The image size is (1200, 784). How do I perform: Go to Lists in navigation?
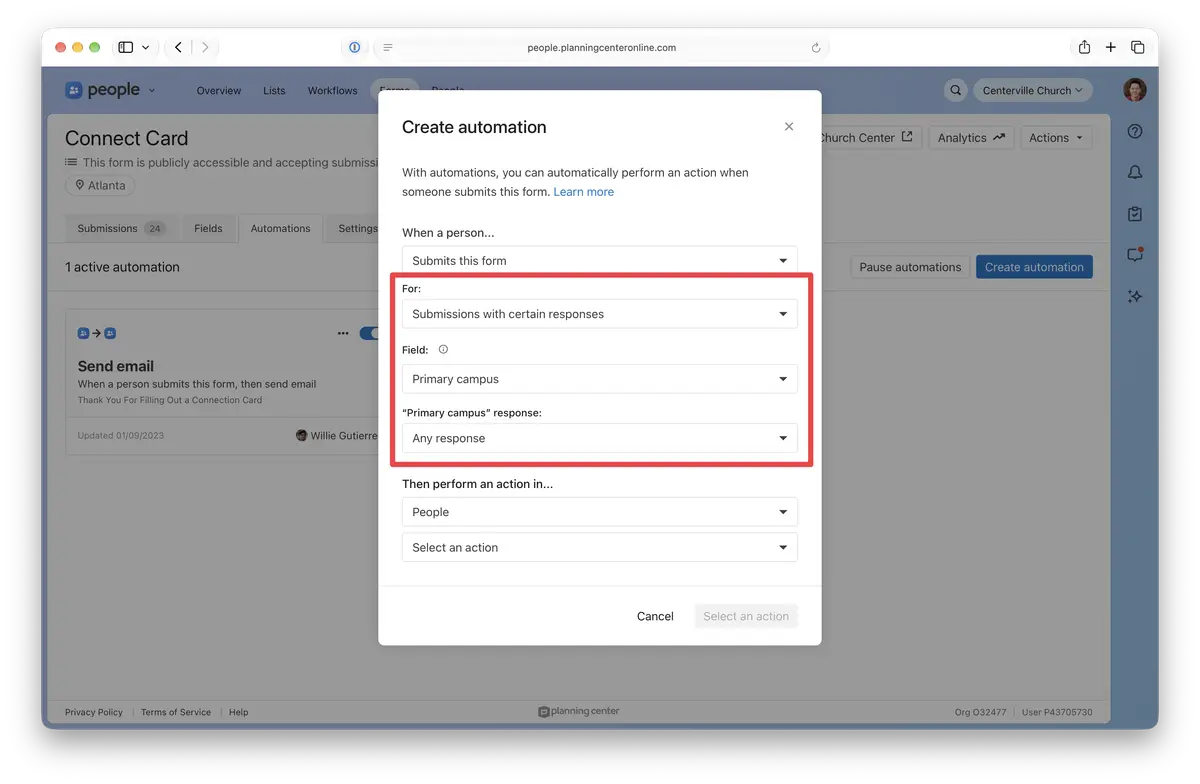(274, 90)
